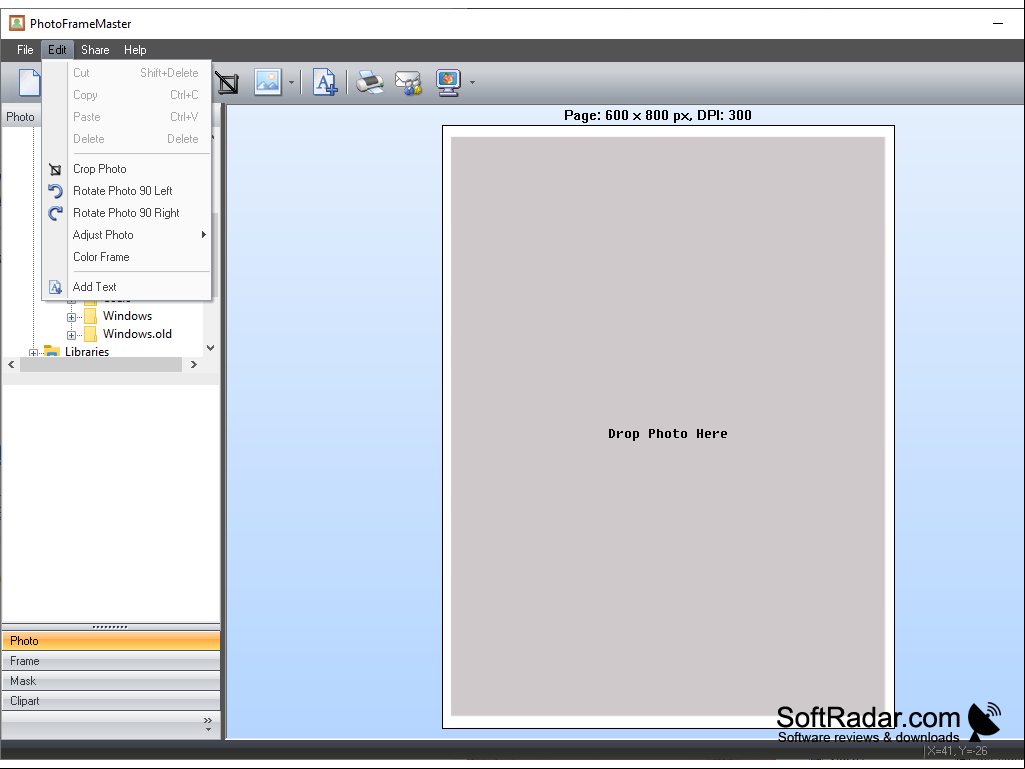Click the send by email toolbar icon
Screen dimensions: 1025x769
409,83
